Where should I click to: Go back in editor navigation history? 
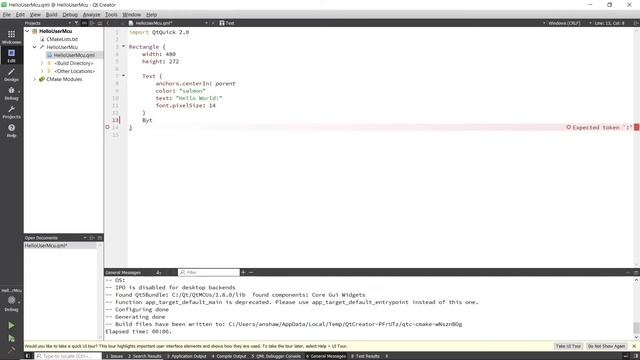click(108, 23)
